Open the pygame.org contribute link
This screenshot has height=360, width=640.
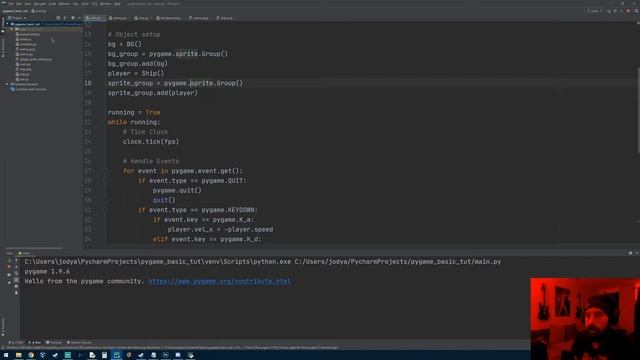220,281
